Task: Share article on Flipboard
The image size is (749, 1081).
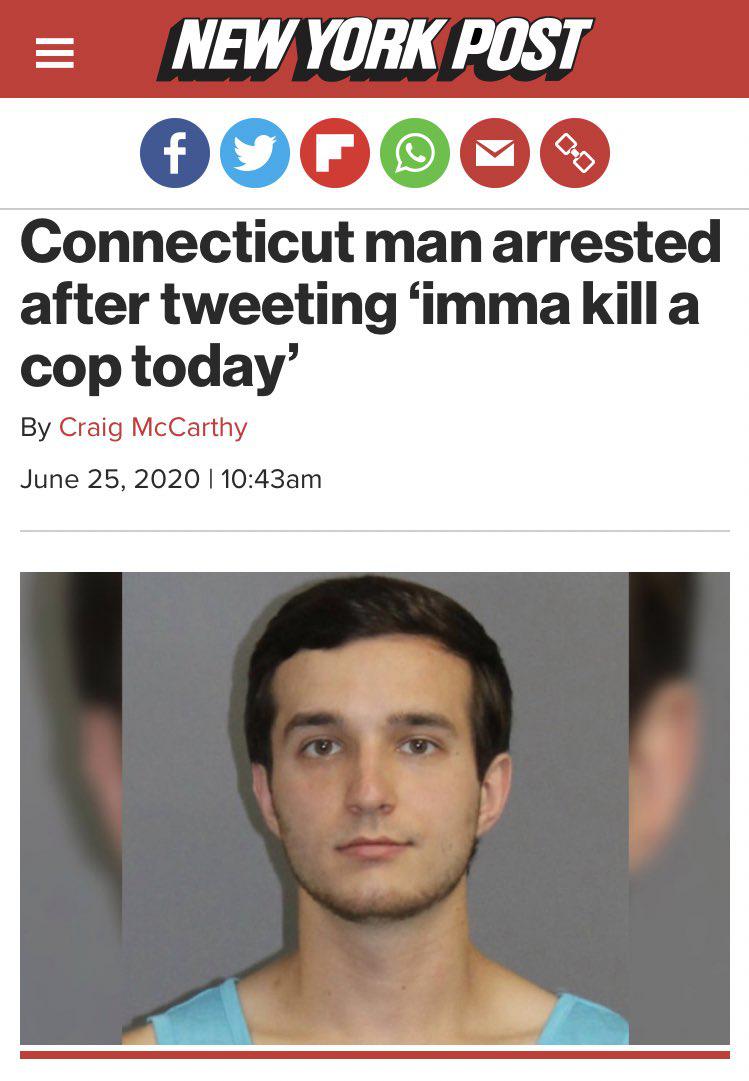Action: (x=335, y=153)
